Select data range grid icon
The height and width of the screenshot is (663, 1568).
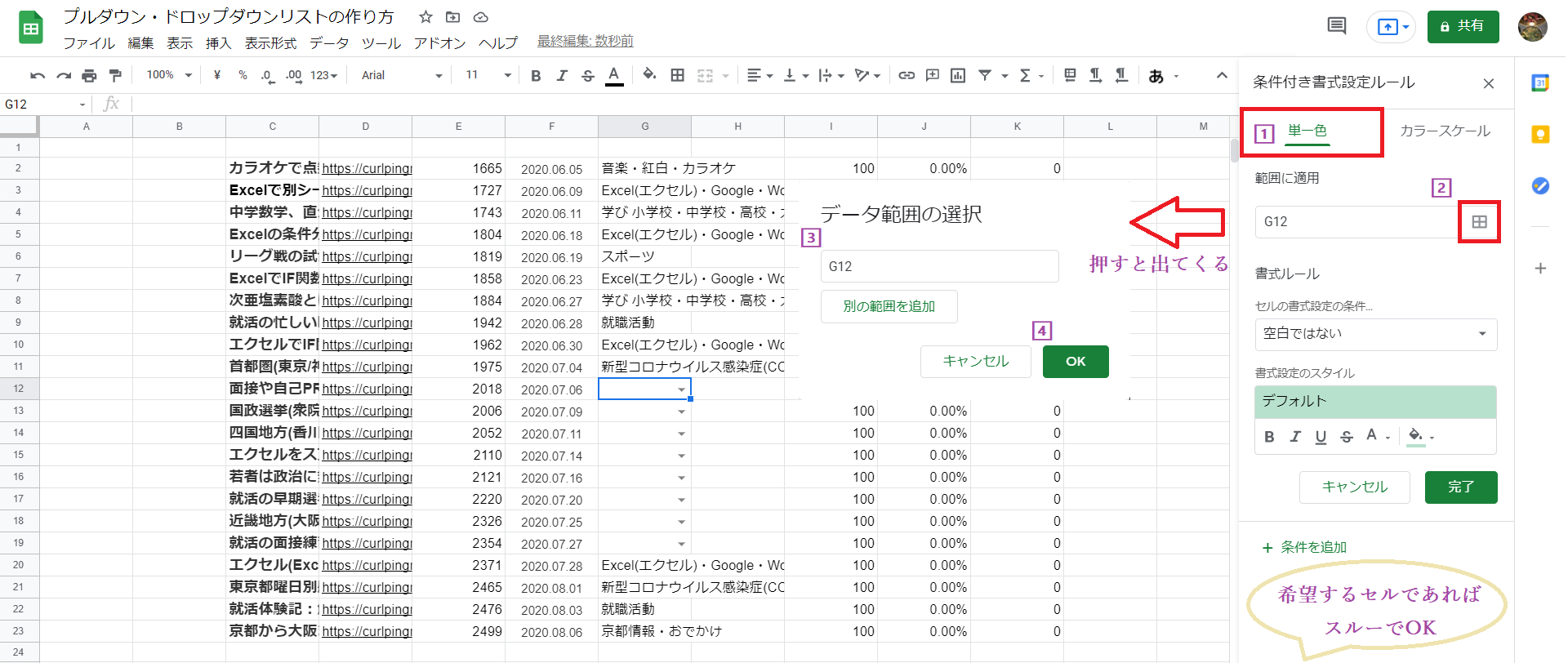pyautogui.click(x=1479, y=221)
